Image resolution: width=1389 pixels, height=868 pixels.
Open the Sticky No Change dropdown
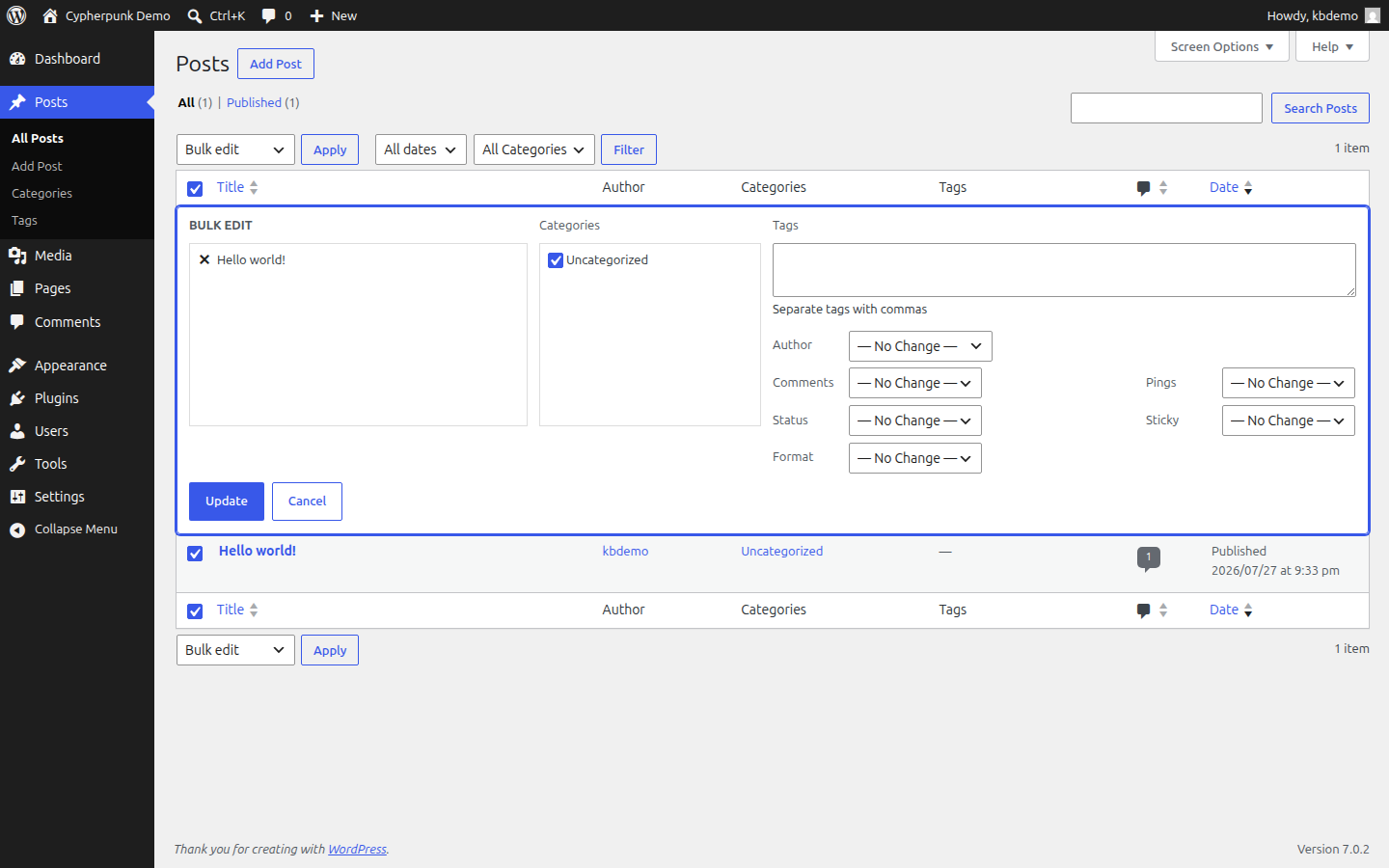1289,420
